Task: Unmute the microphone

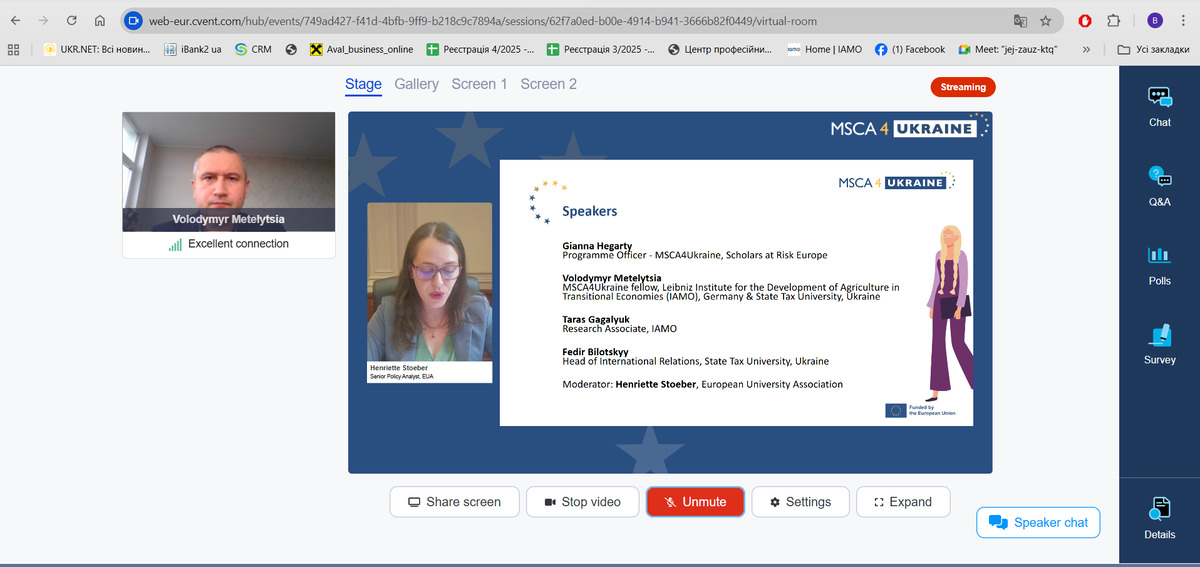Action: [695, 502]
